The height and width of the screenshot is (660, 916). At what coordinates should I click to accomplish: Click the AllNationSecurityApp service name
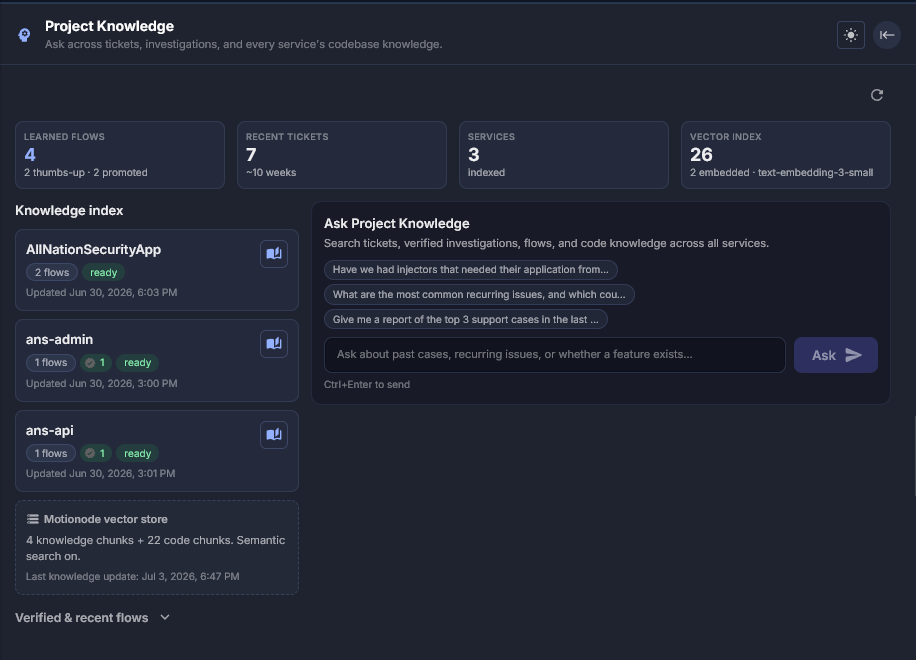[x=93, y=249]
